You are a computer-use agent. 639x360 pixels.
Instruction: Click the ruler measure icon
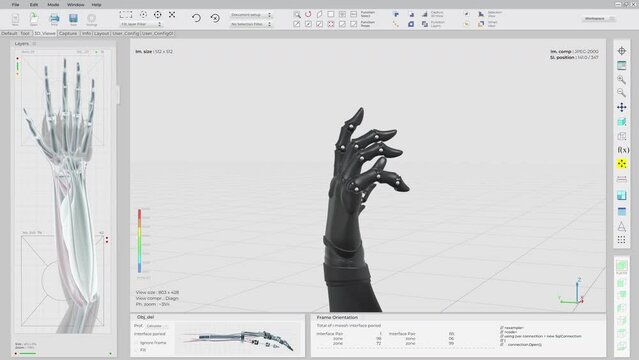pos(621,179)
